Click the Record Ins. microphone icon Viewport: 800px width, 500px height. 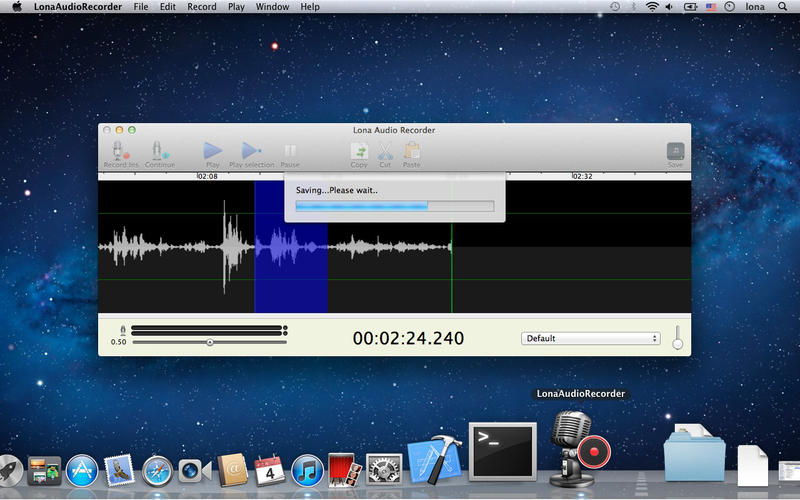(x=119, y=151)
